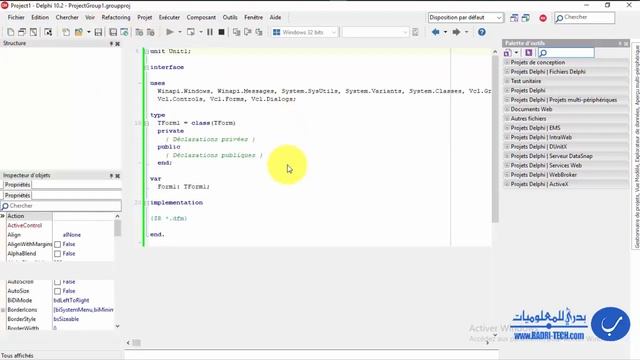Image resolution: width=640 pixels, height=360 pixels.
Task: Expand the Test unitaire category
Action: pos(507,81)
